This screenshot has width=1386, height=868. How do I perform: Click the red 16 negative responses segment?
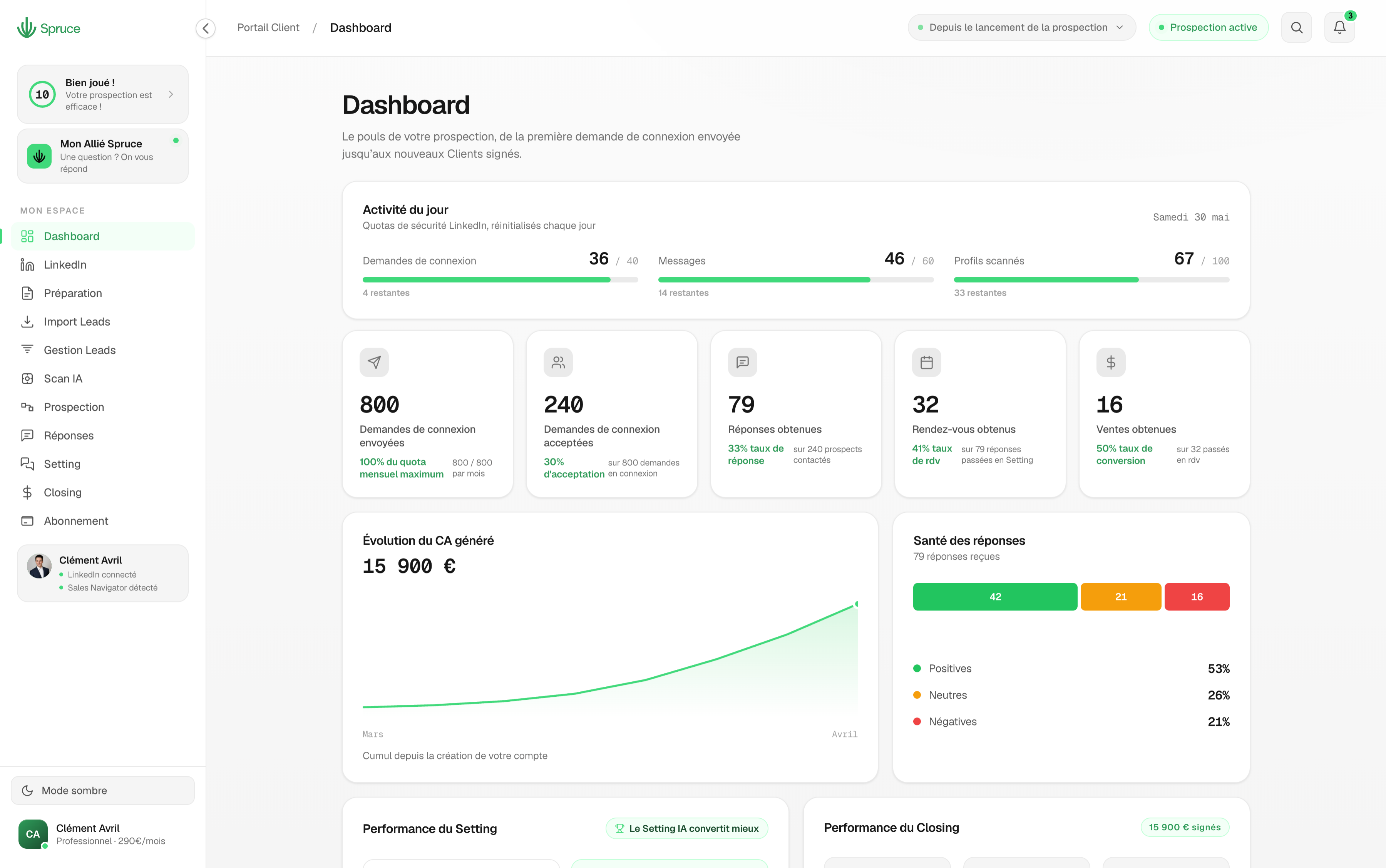coord(1197,597)
